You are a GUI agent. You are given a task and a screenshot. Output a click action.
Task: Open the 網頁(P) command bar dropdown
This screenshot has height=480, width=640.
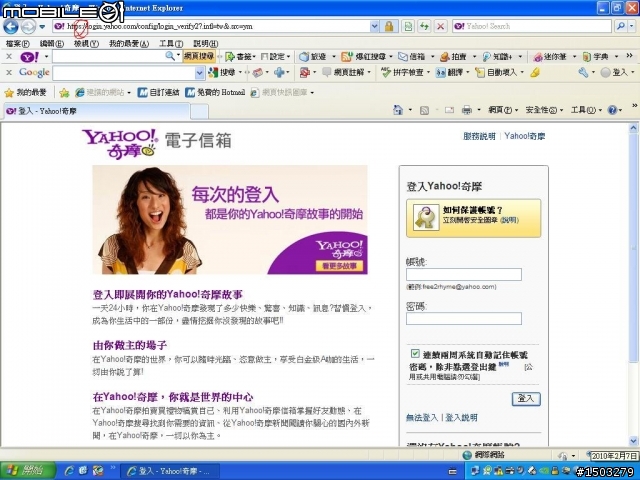[503, 110]
